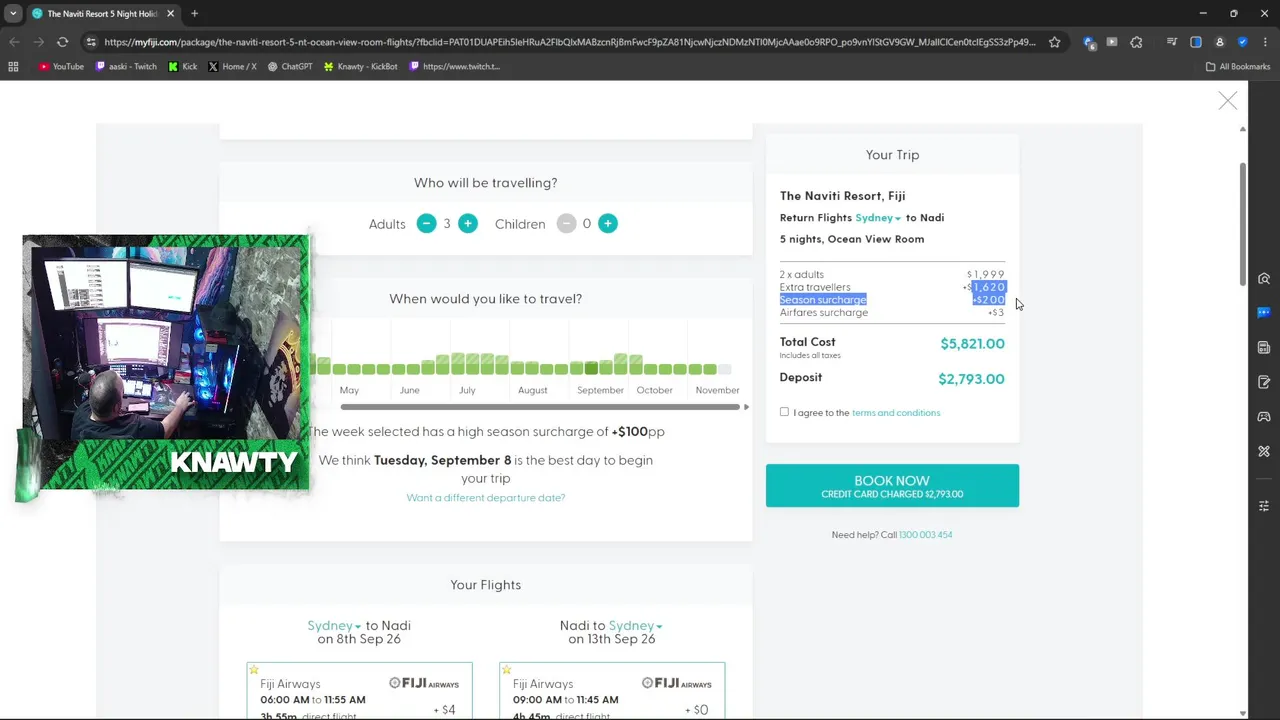
Task: Open sidebar news reader icon
Action: (x=1264, y=348)
